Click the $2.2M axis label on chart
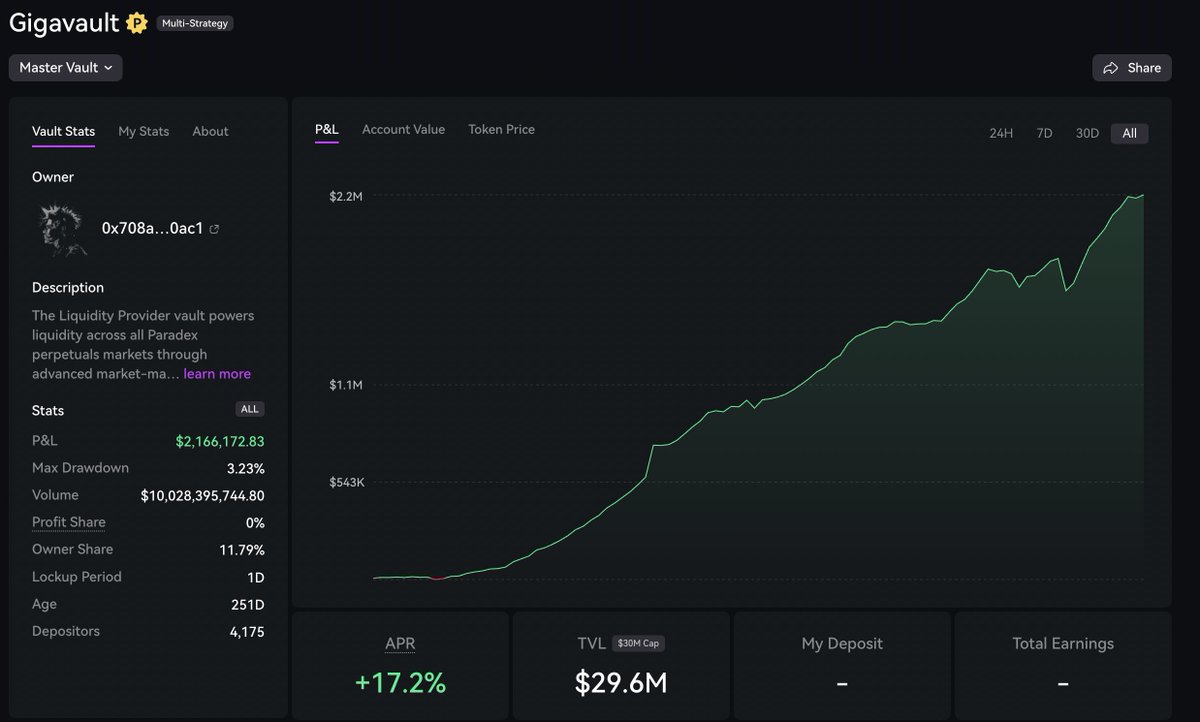 346,196
